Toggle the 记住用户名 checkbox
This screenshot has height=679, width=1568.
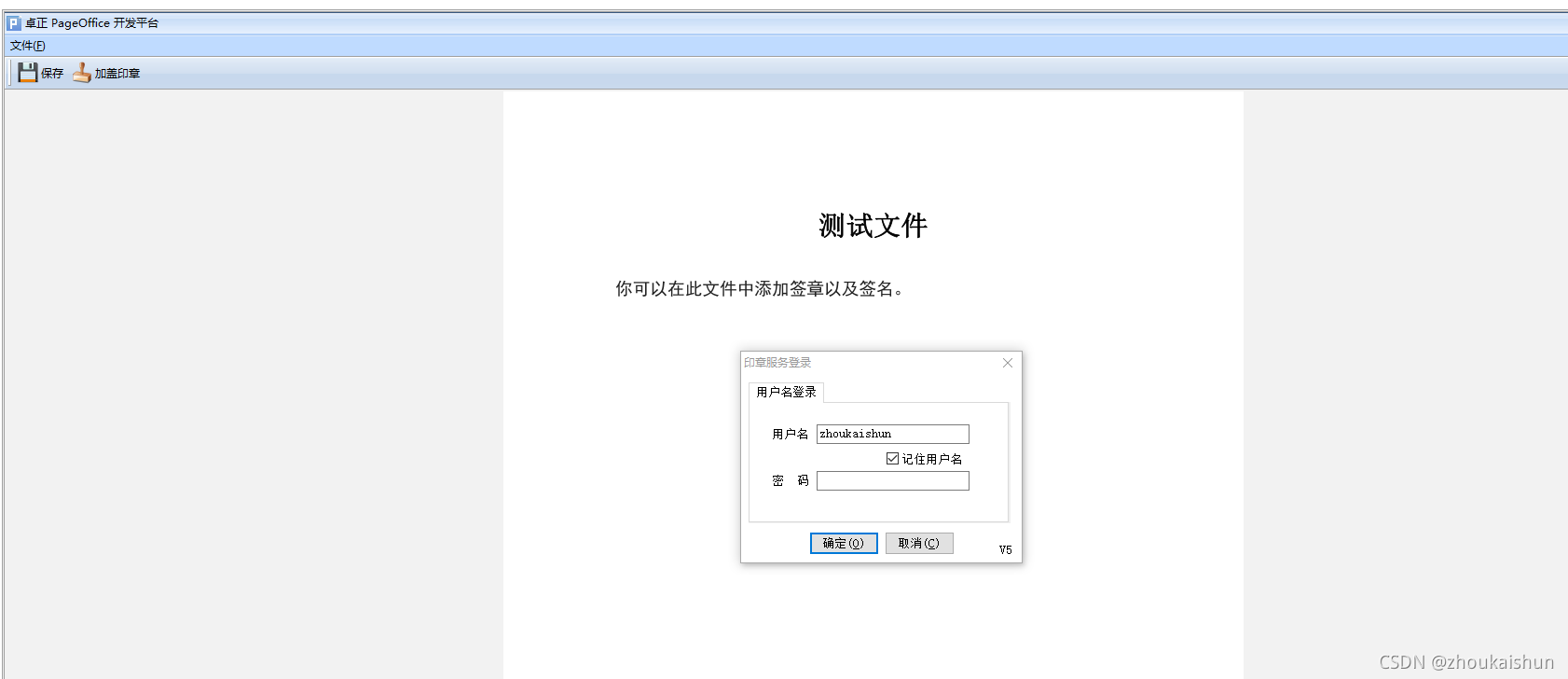pos(892,459)
